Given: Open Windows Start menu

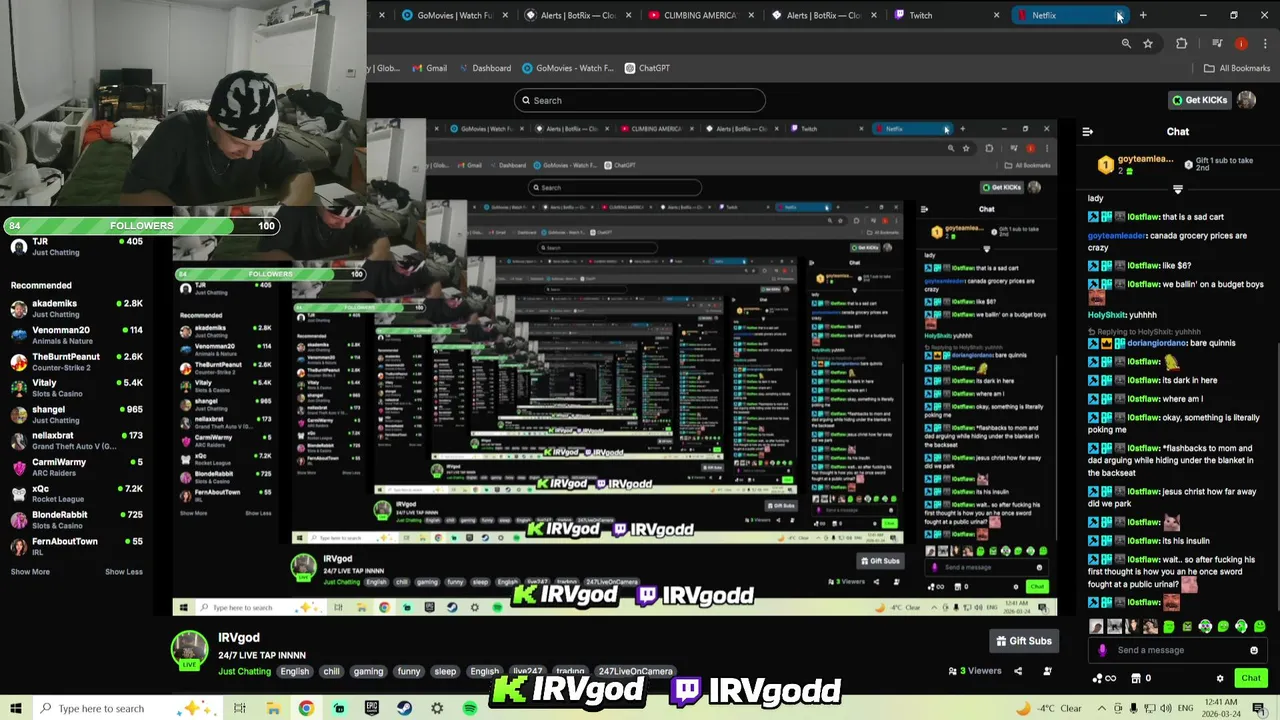Looking at the screenshot, I should click(x=15, y=708).
